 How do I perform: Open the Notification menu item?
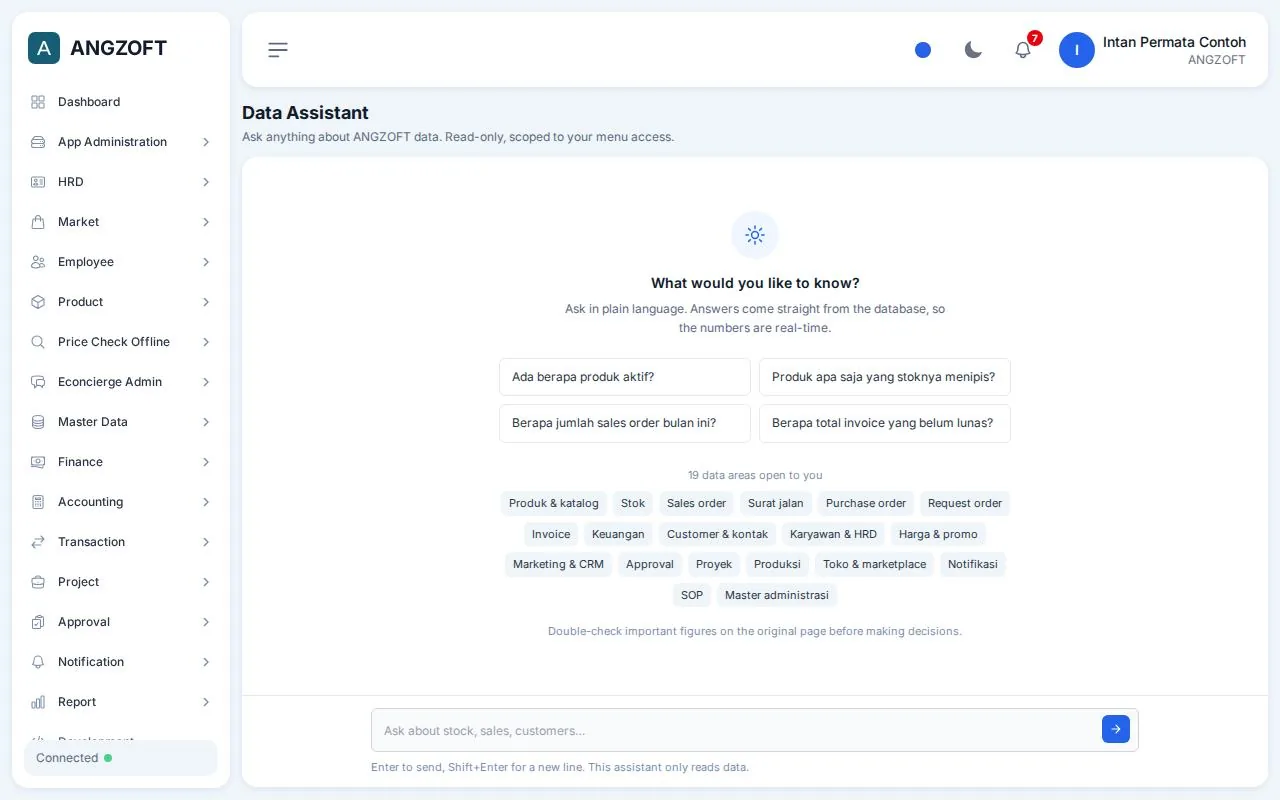click(121, 662)
